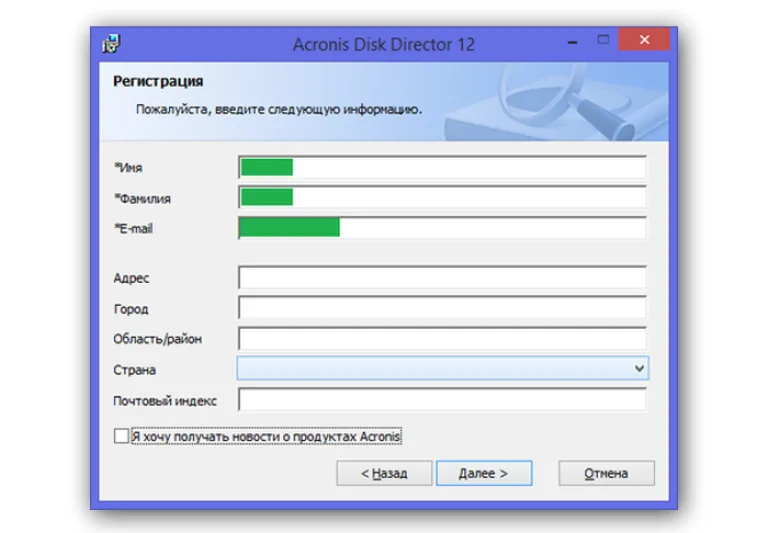Click the Страна label
The height and width of the screenshot is (533, 768).
click(134, 370)
